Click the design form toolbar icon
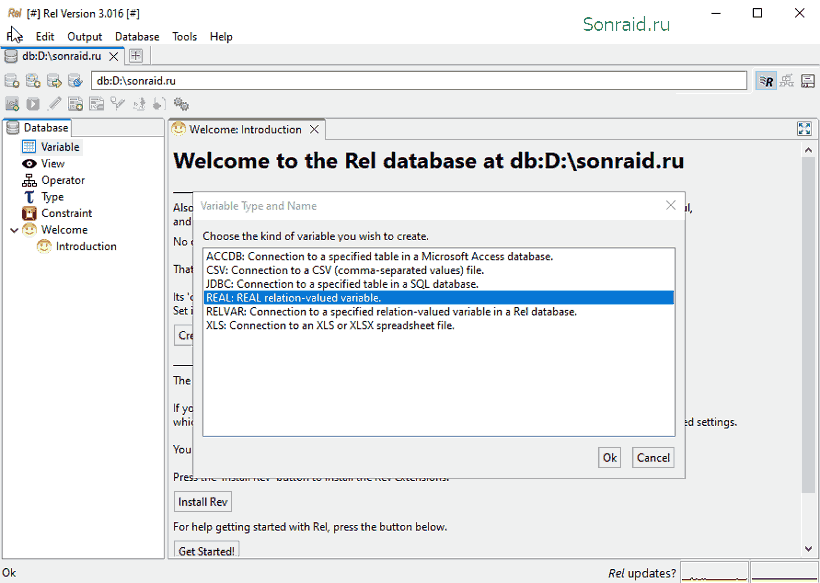The image size is (820, 583). [x=96, y=104]
